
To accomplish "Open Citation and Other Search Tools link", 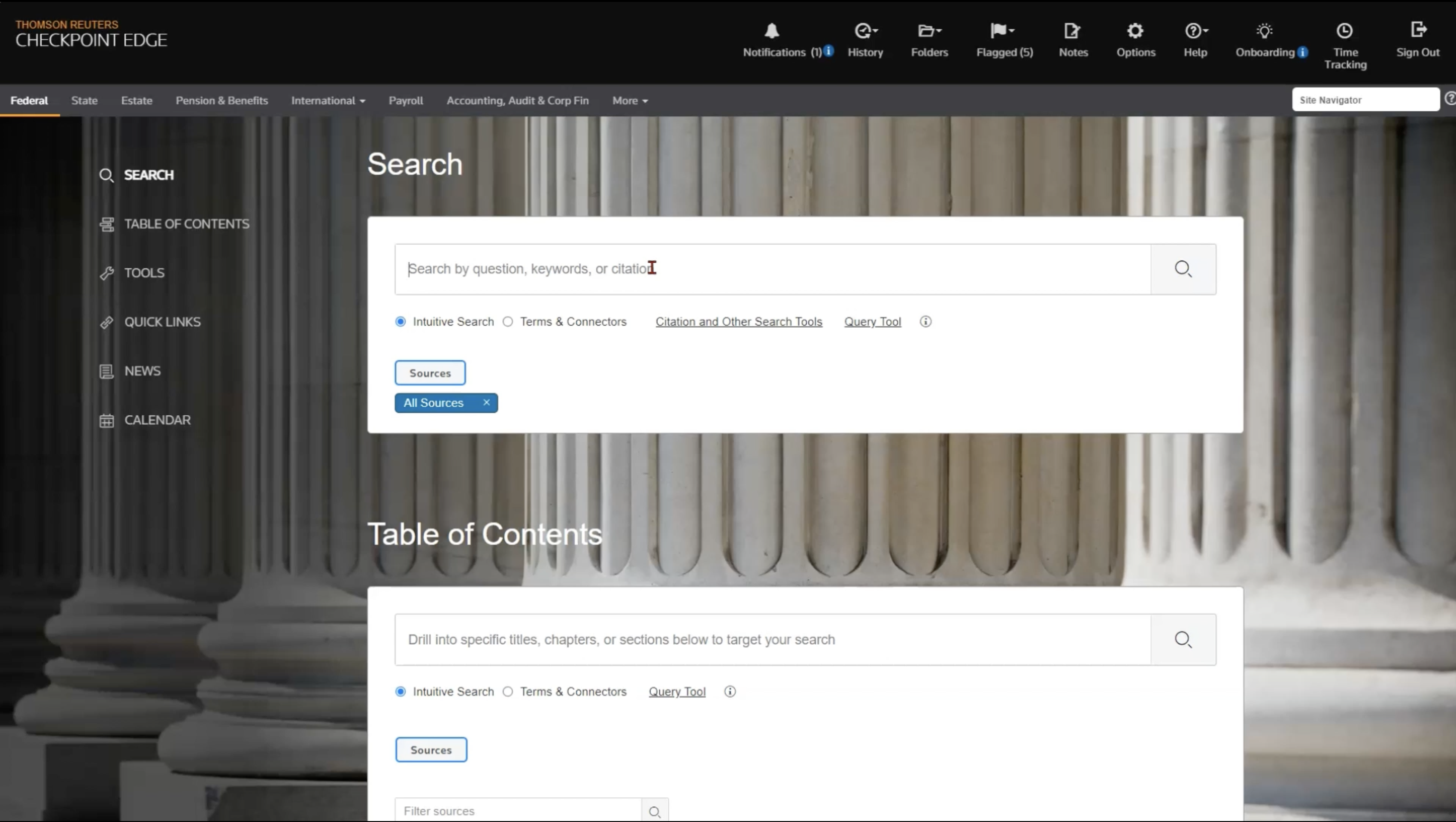I will (738, 322).
